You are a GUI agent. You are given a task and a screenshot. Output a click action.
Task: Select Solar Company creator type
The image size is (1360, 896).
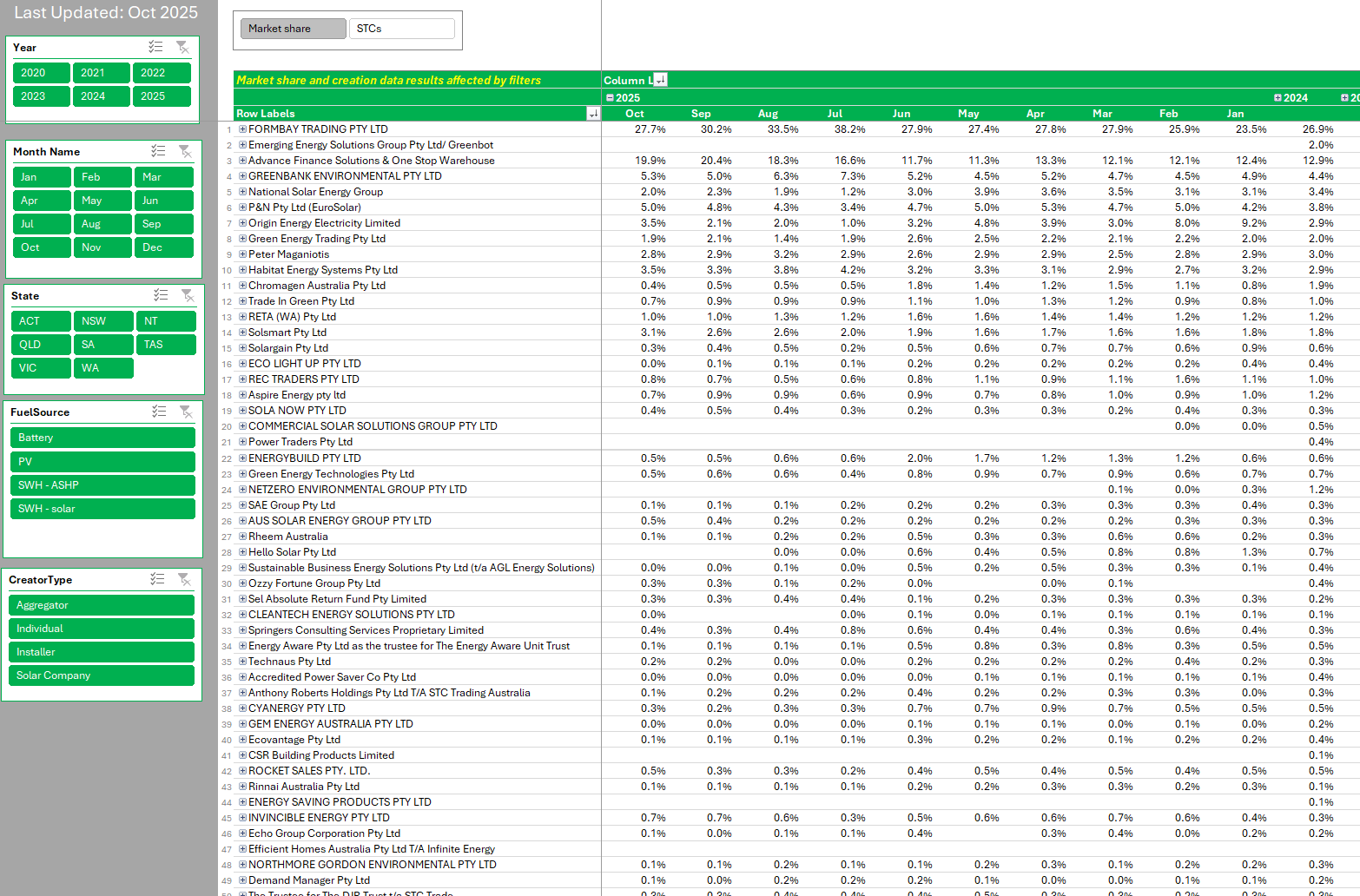tap(102, 675)
